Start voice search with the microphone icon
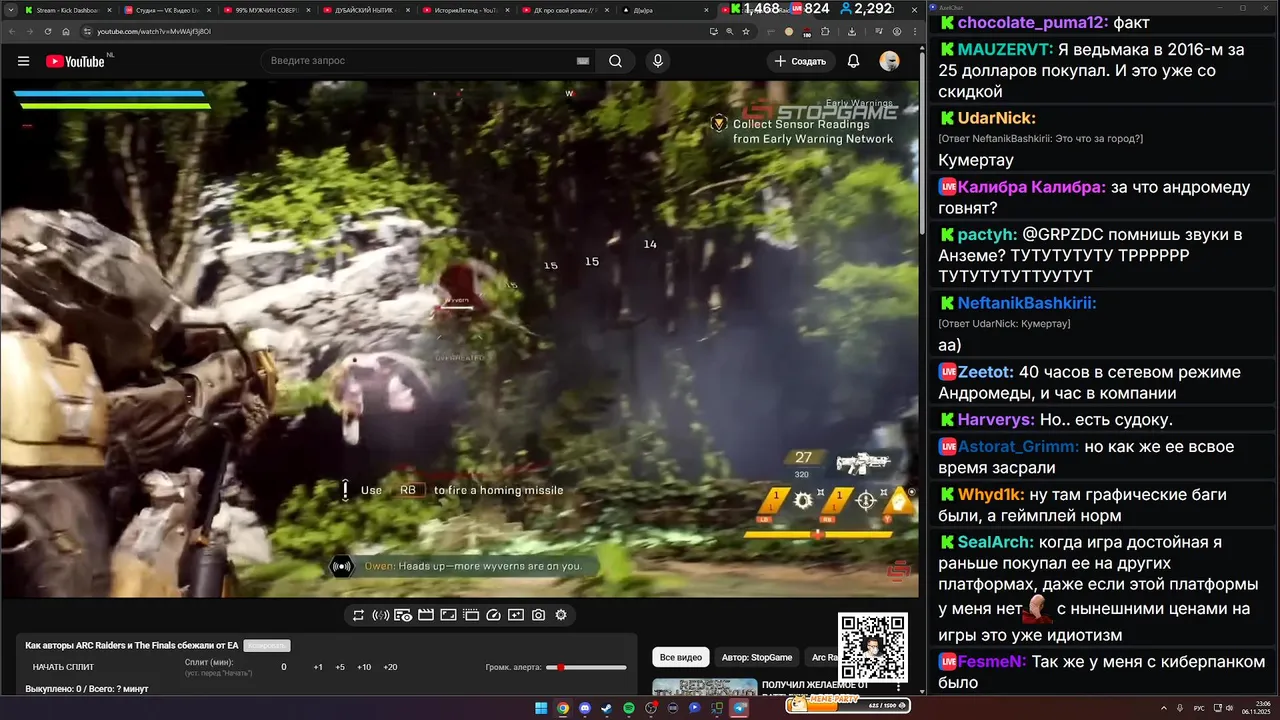Viewport: 1280px width, 720px height. [657, 61]
